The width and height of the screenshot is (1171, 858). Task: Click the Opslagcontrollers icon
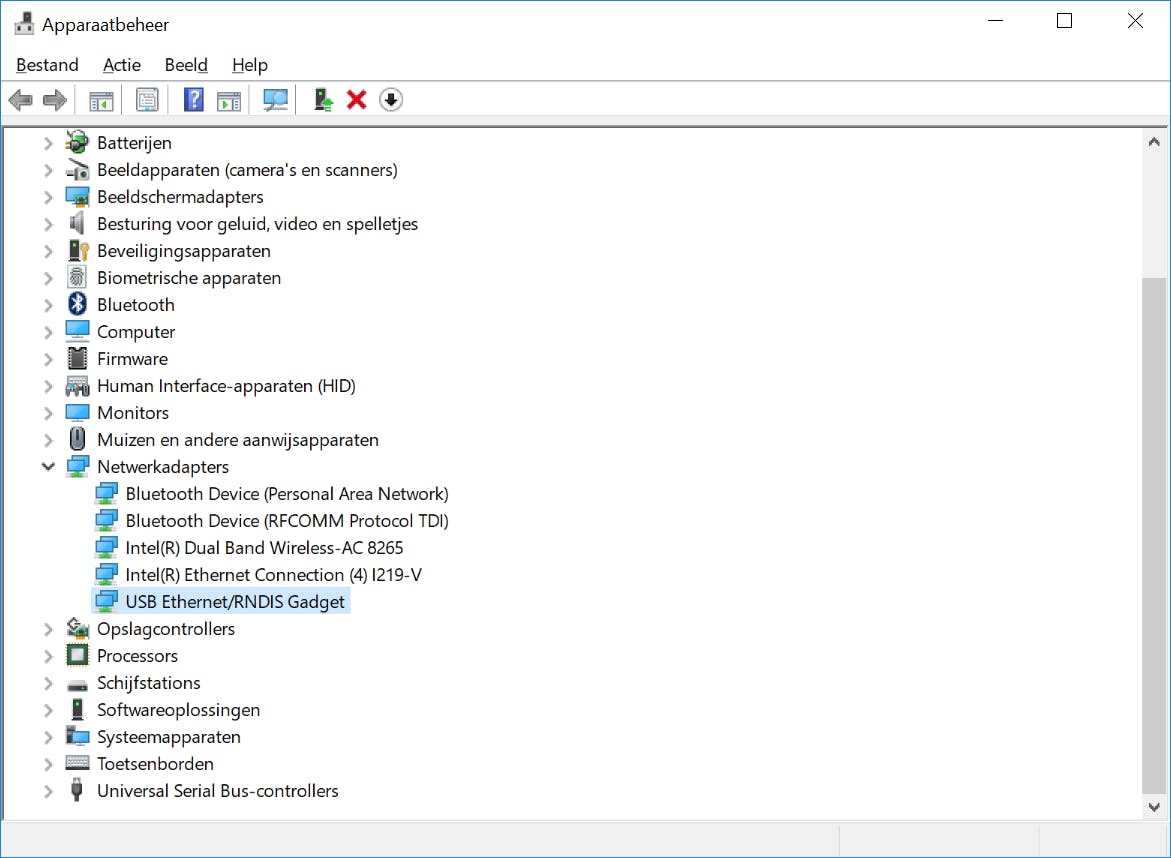(77, 628)
